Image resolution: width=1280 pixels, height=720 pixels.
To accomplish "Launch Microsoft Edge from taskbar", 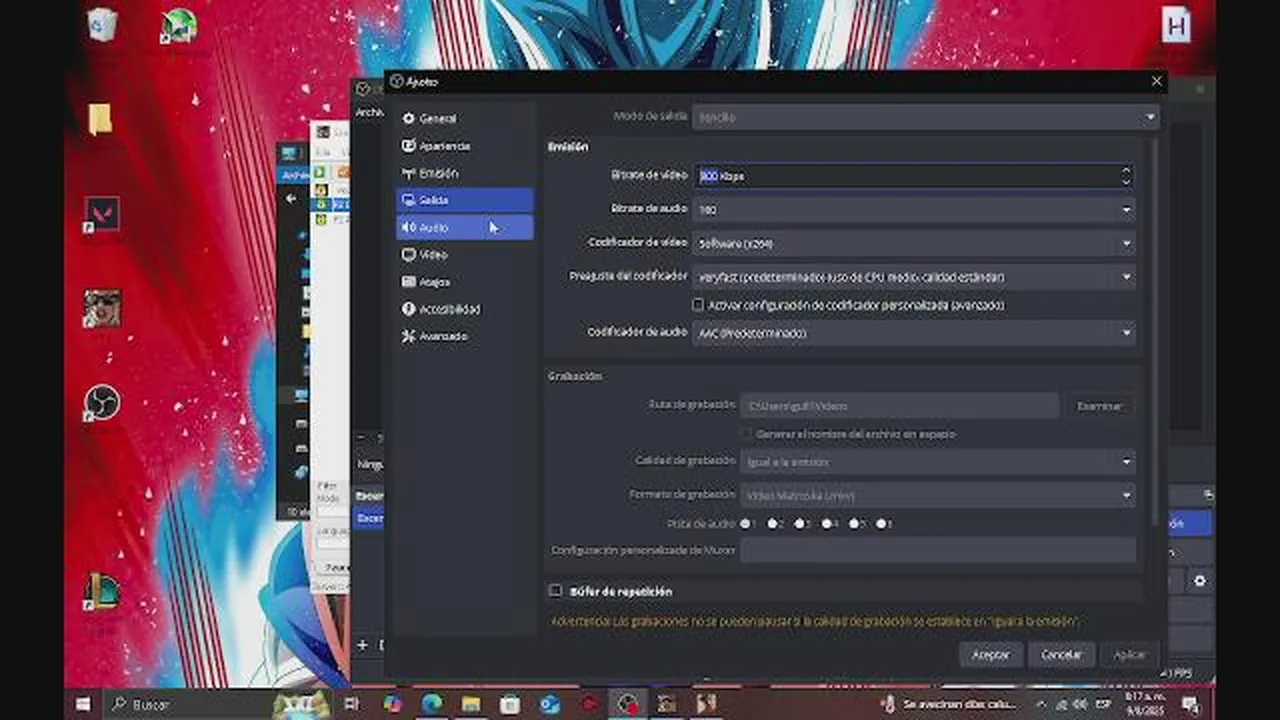I will [x=431, y=704].
